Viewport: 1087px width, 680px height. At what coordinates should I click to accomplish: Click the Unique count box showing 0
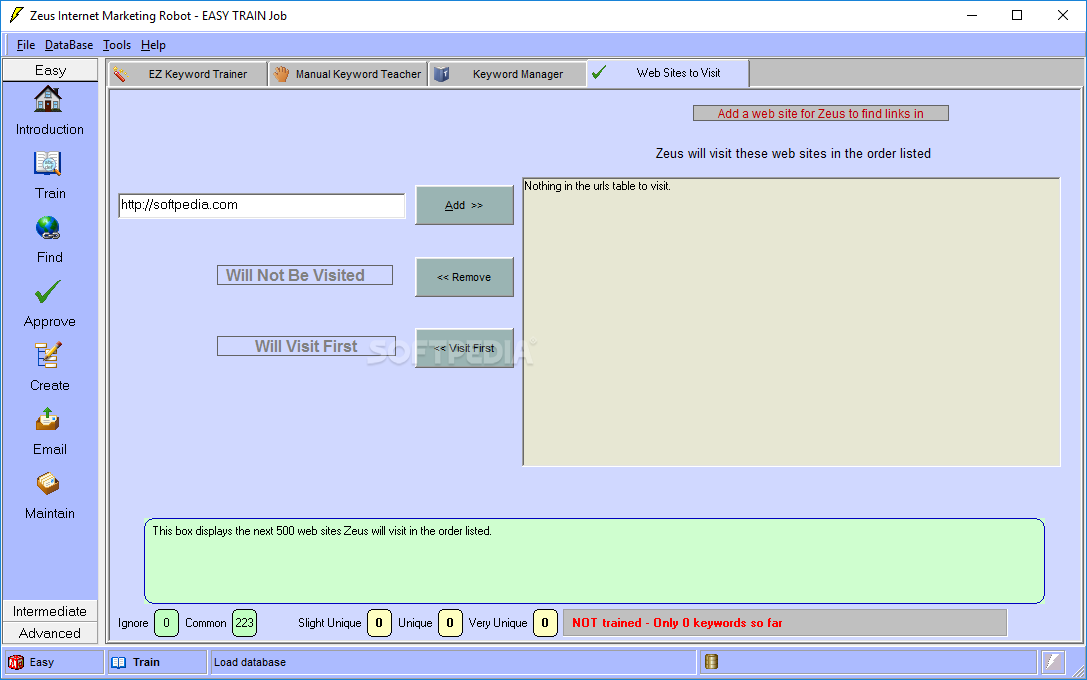450,622
